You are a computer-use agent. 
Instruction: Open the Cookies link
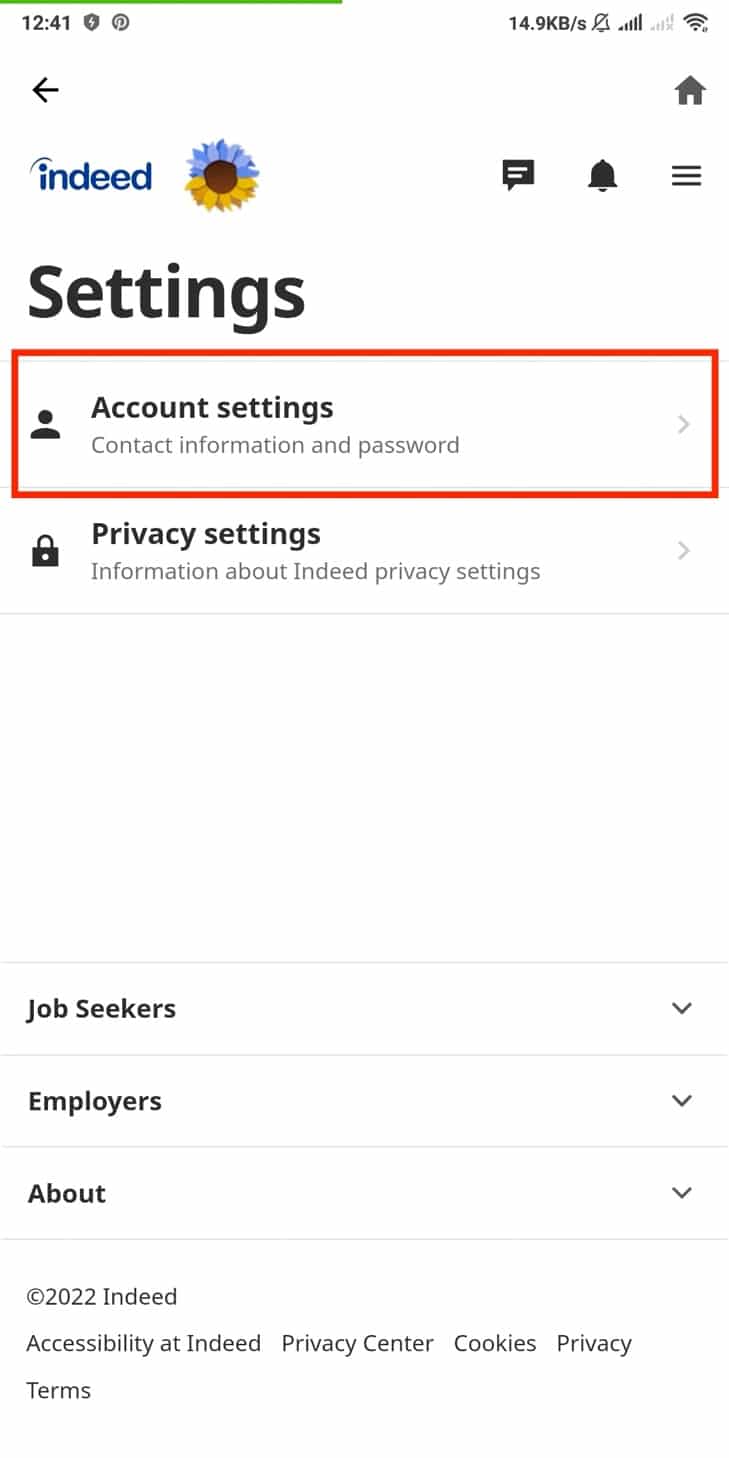[x=495, y=1342]
